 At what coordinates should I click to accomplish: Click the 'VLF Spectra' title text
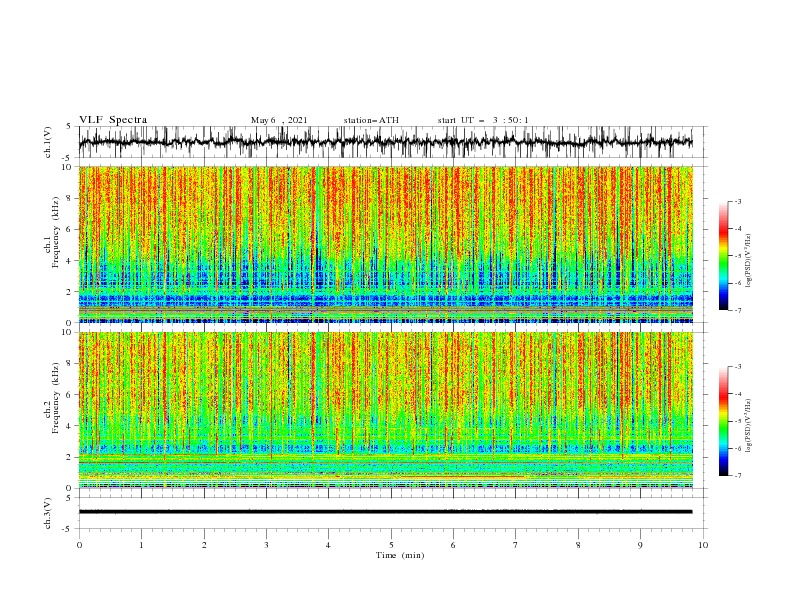[x=113, y=120]
